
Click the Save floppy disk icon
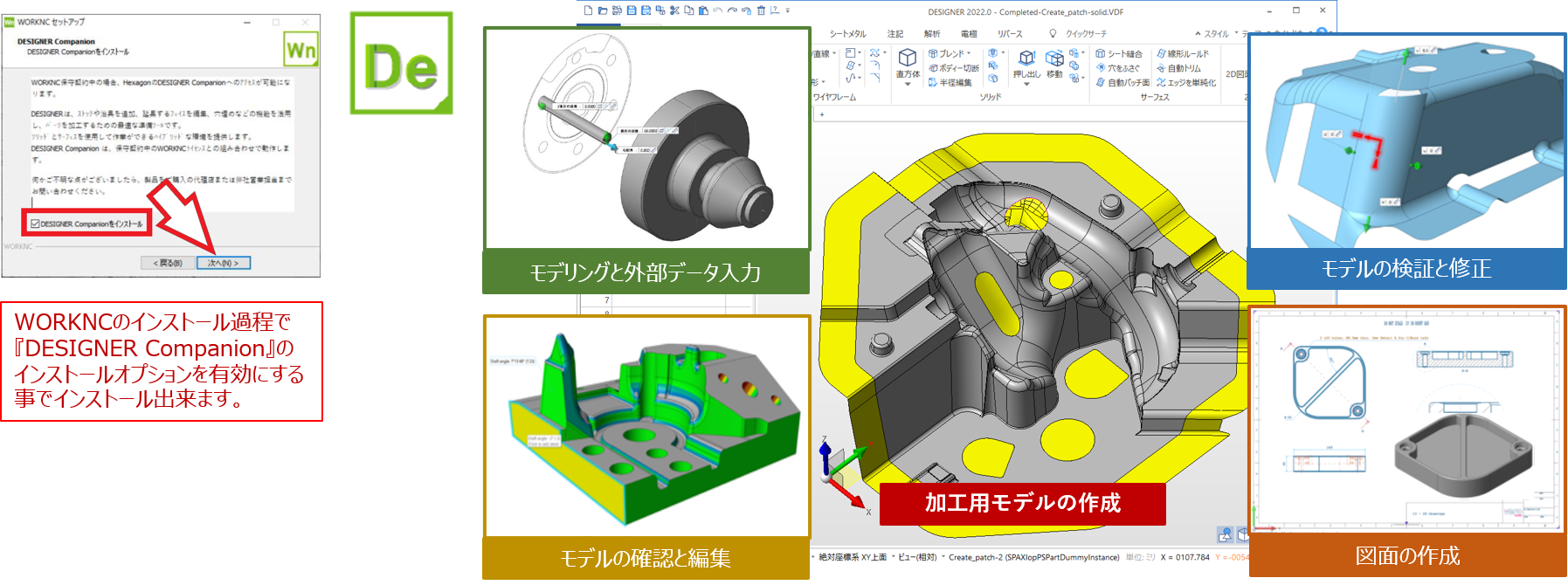632,10
